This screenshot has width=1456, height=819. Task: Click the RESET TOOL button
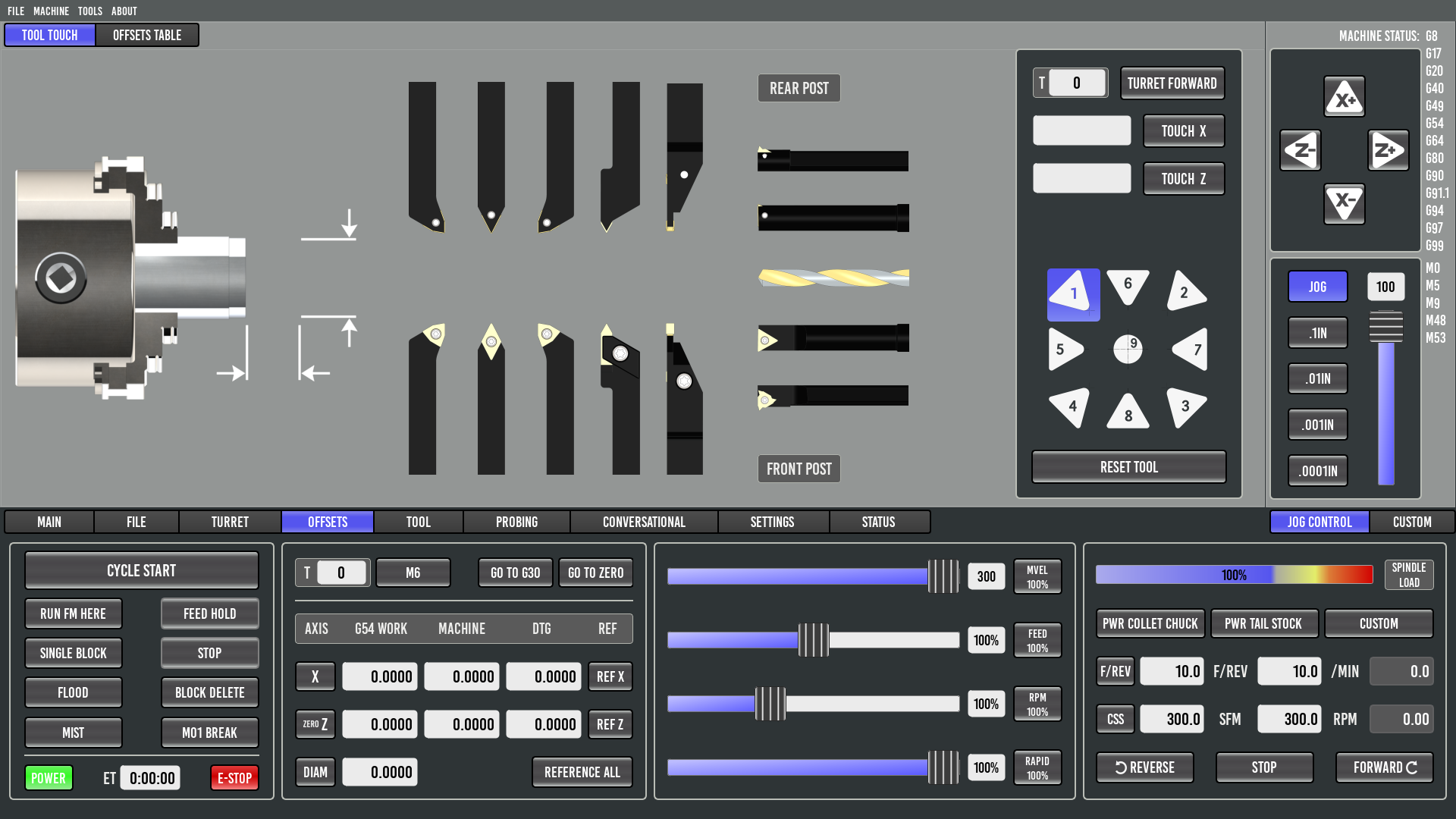tap(1128, 467)
